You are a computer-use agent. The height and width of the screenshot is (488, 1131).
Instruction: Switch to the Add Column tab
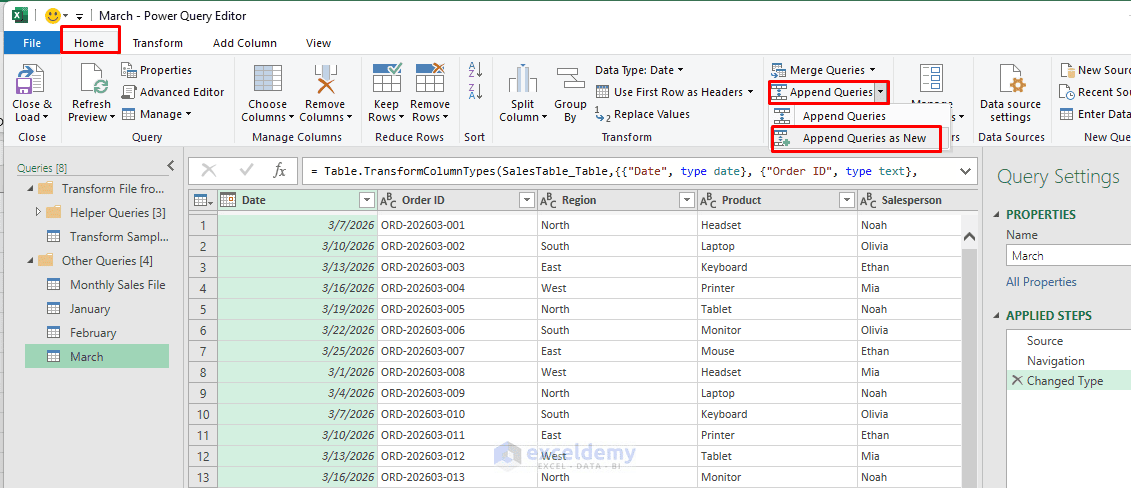tap(245, 43)
